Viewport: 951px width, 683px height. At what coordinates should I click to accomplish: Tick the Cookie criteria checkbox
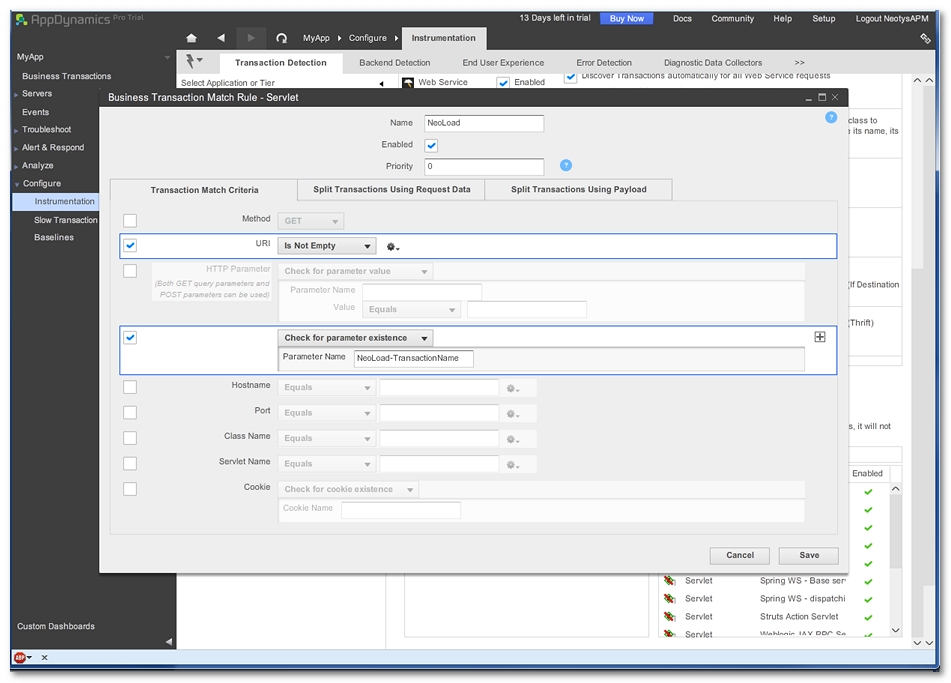130,489
